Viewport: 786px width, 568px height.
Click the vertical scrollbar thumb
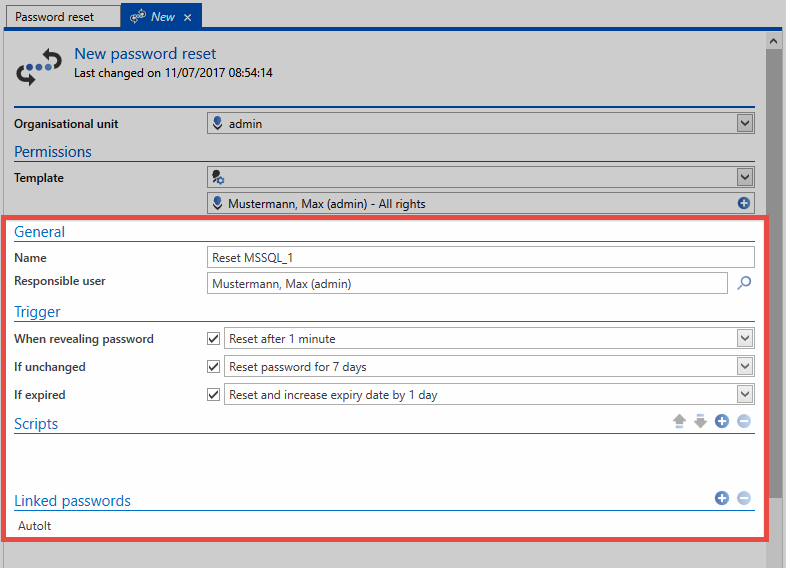pos(773,273)
